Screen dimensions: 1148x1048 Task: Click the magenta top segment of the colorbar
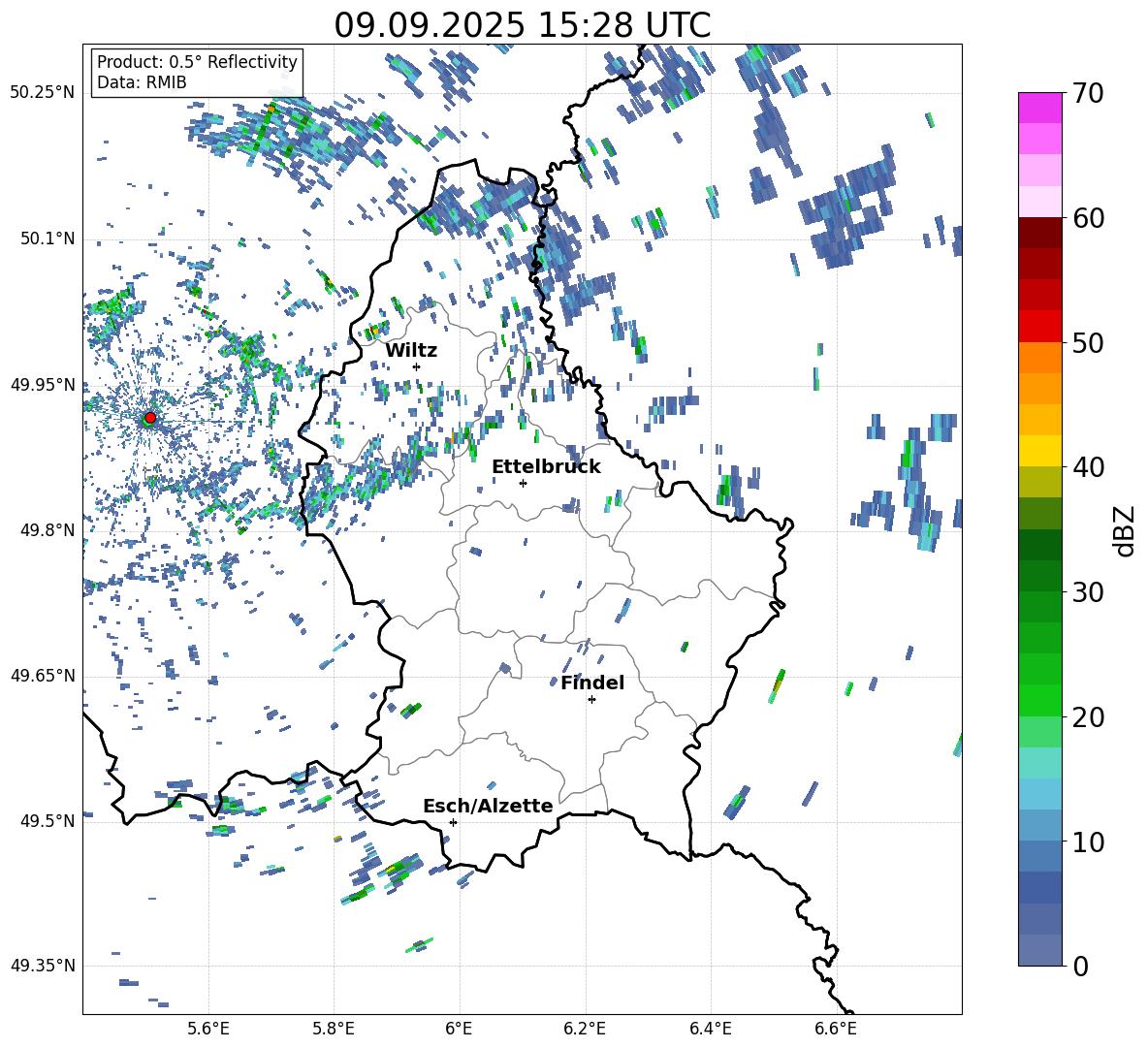click(1039, 109)
